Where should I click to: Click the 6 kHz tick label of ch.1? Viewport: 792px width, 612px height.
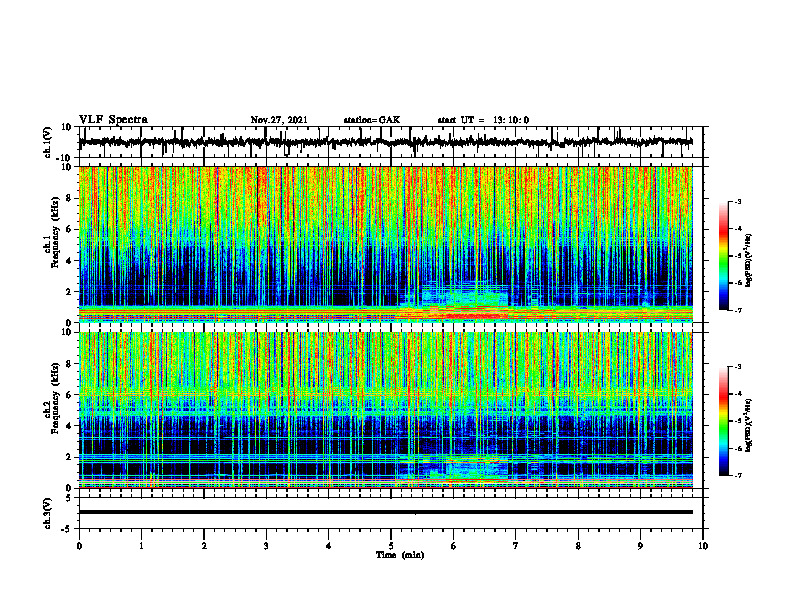click(x=69, y=229)
